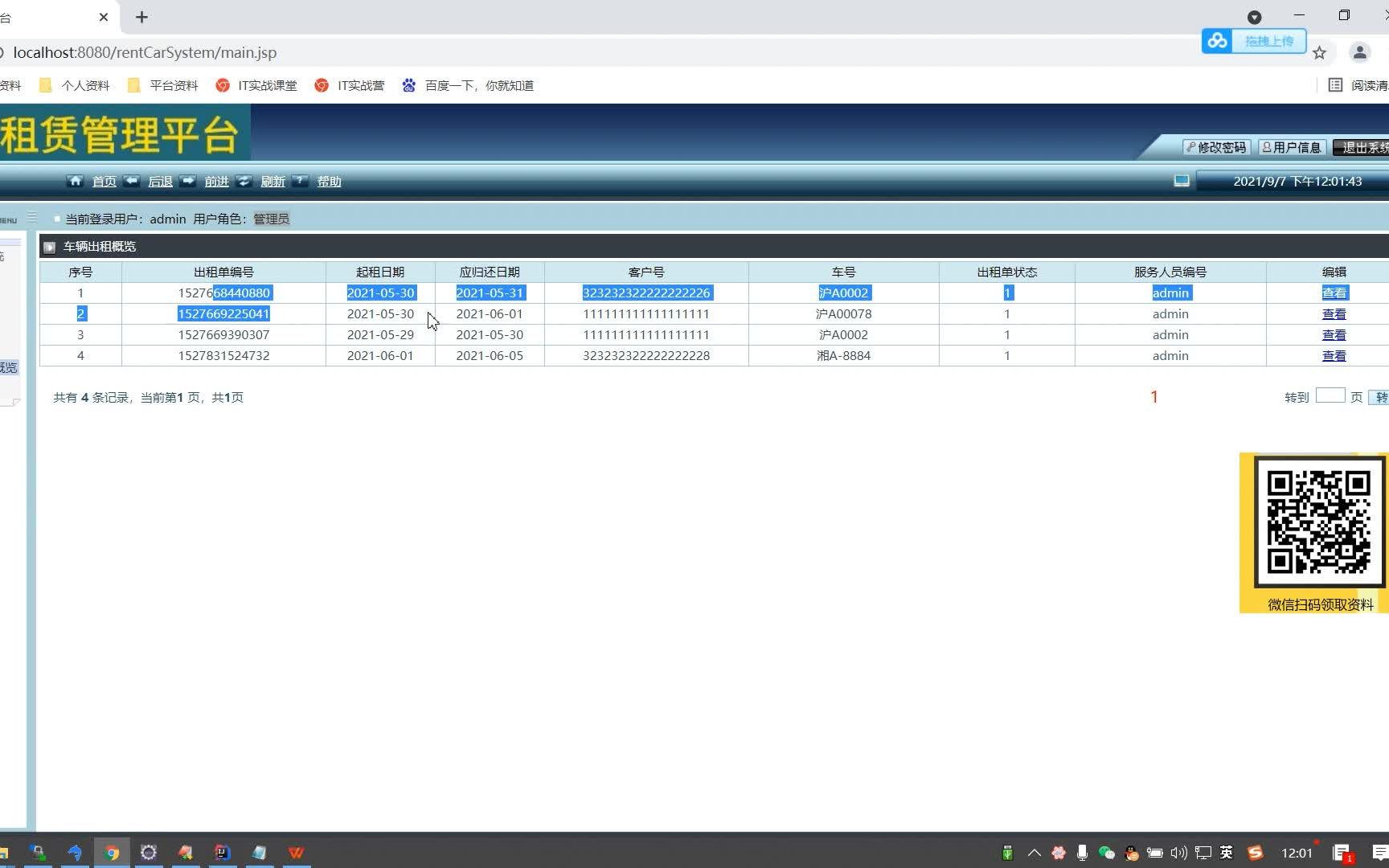Open the Baidu cloud upload (拖拽上传) icon
This screenshot has width=1389, height=868.
1217,41
